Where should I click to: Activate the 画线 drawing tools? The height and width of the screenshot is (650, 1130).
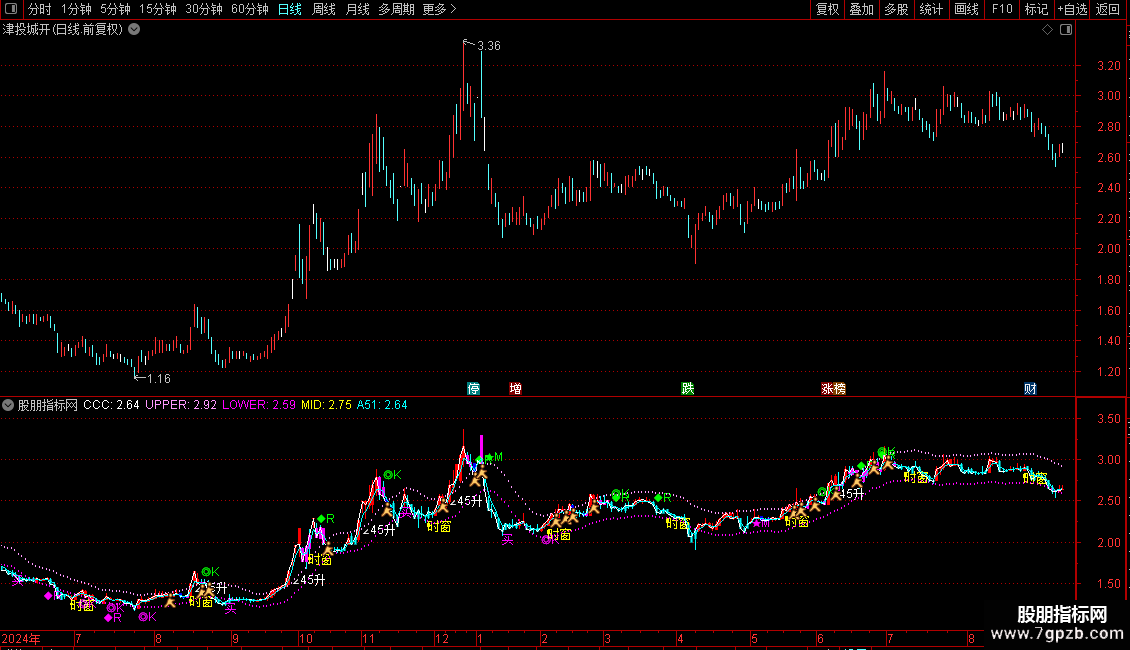point(966,9)
